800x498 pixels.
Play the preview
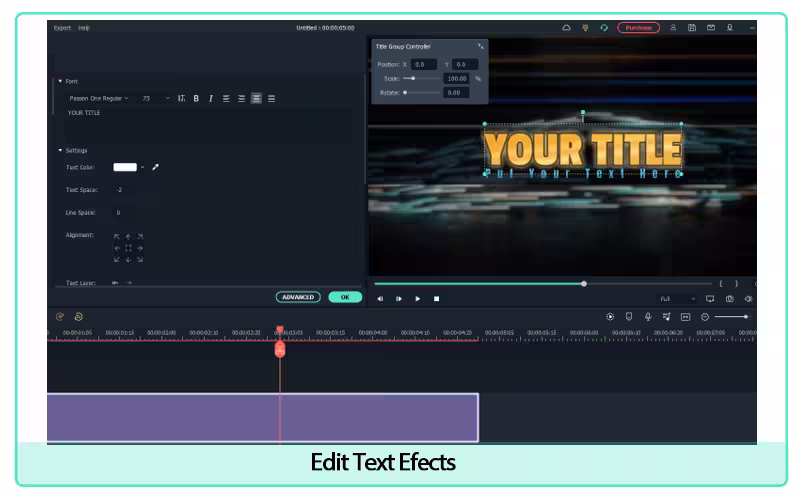pyautogui.click(x=417, y=298)
